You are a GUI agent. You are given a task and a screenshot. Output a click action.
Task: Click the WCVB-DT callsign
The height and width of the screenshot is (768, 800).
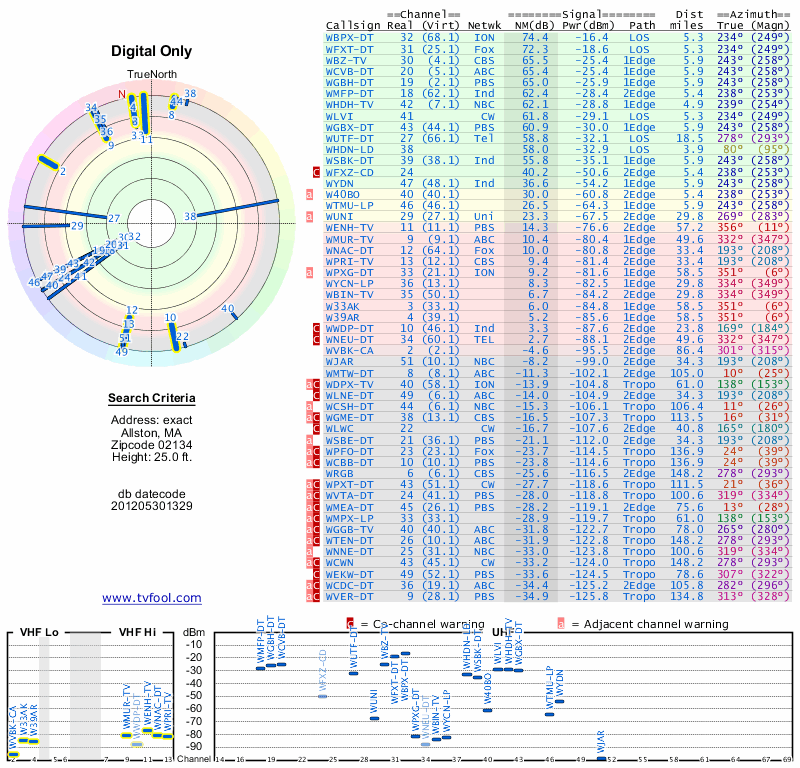[349, 71]
